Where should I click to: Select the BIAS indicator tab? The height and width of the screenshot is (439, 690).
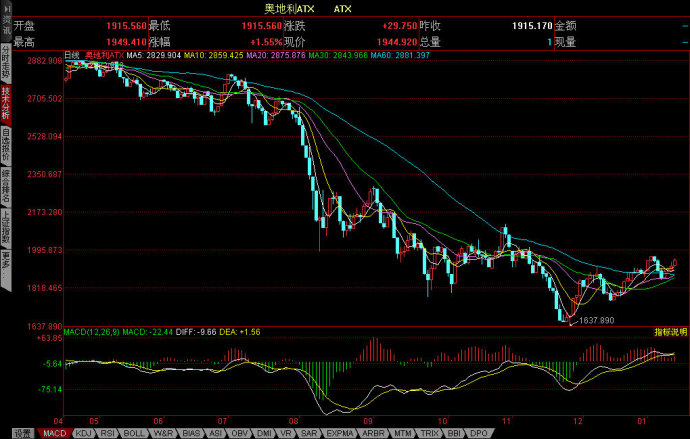pos(192,433)
